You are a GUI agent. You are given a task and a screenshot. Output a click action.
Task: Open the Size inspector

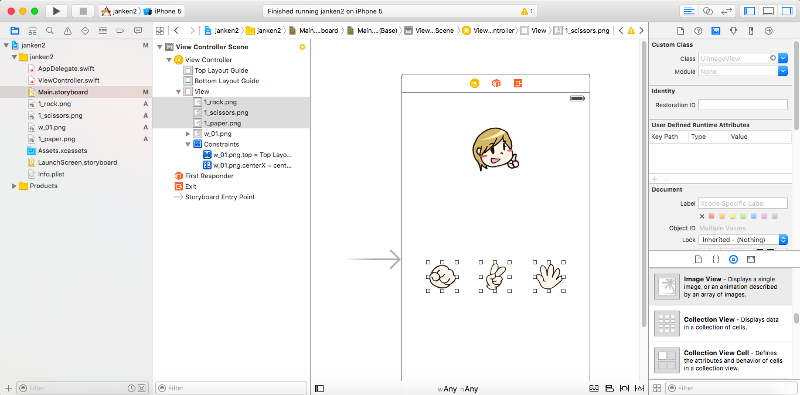click(x=751, y=31)
